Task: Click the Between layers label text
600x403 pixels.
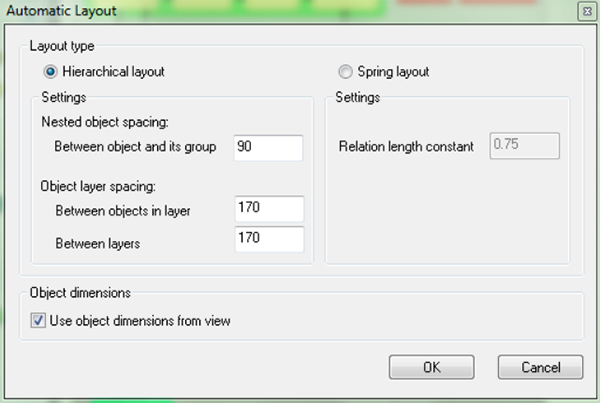Action: tap(98, 243)
